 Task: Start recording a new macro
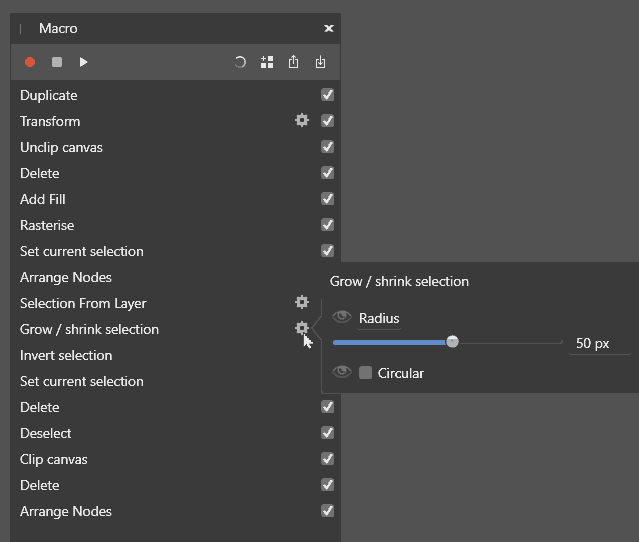30,62
